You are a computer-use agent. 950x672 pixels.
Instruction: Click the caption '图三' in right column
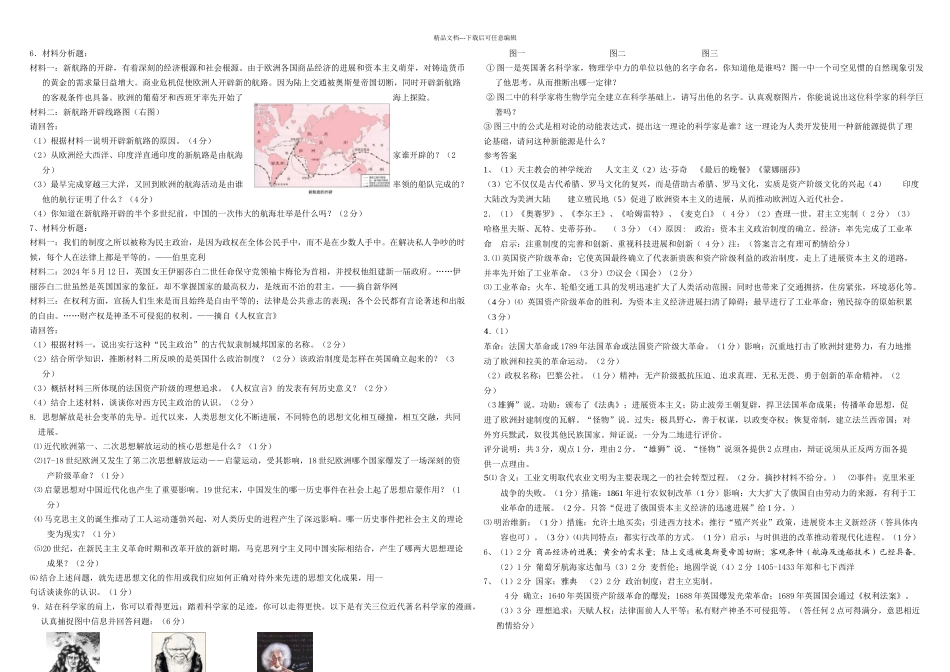coord(709,53)
